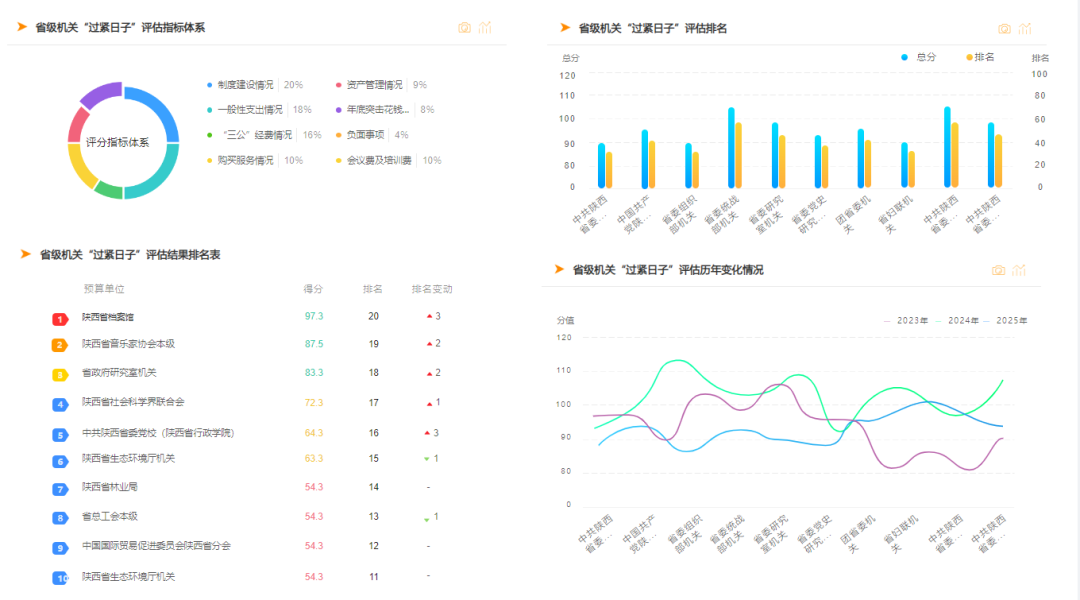1080x600 pixels.
Task: Click score value 97.3
Action: 314,316
